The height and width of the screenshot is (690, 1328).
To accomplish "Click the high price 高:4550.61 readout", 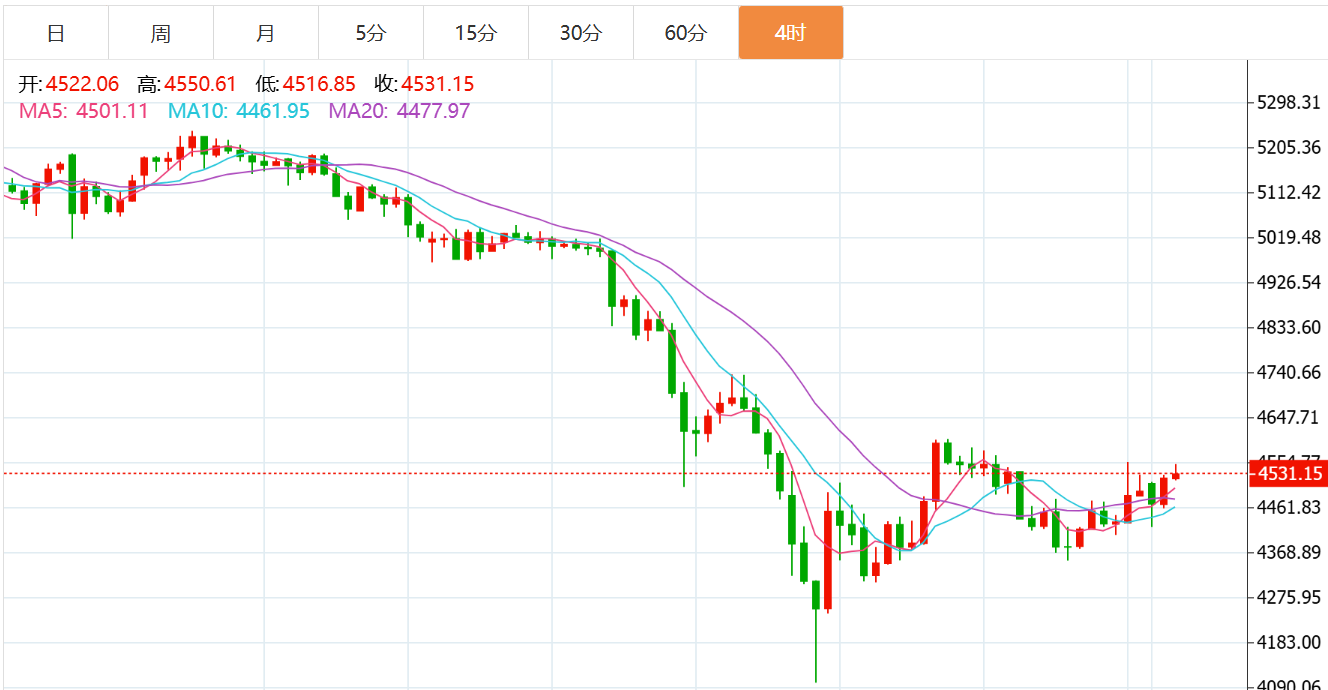I will pos(187,85).
